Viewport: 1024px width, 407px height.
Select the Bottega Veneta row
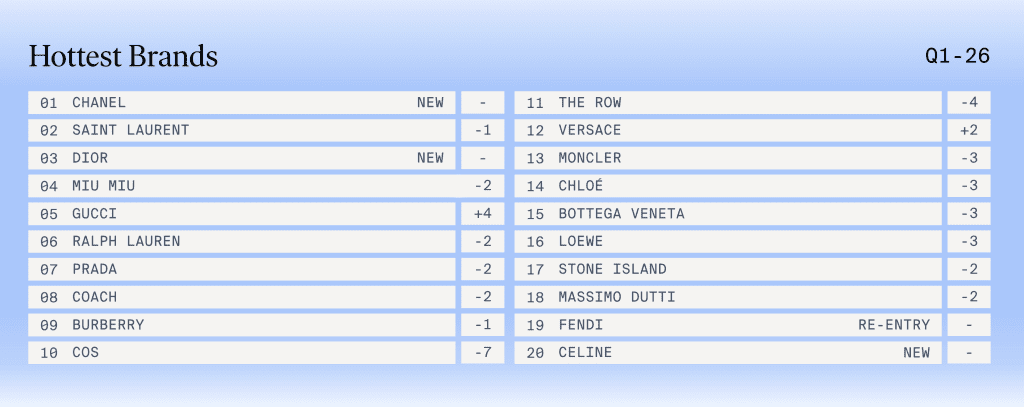[728, 213]
